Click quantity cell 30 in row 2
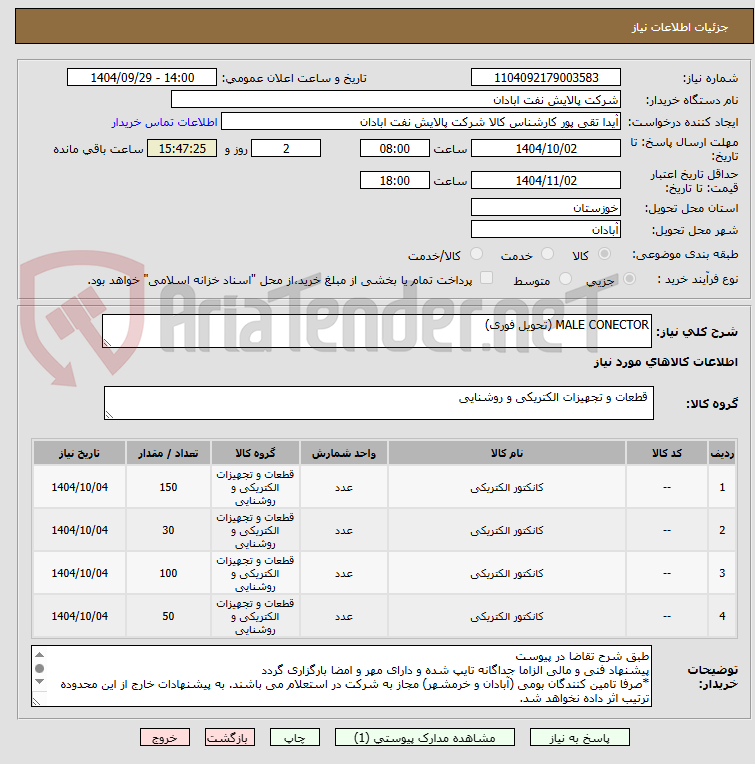This screenshot has width=755, height=764. pos(168,530)
